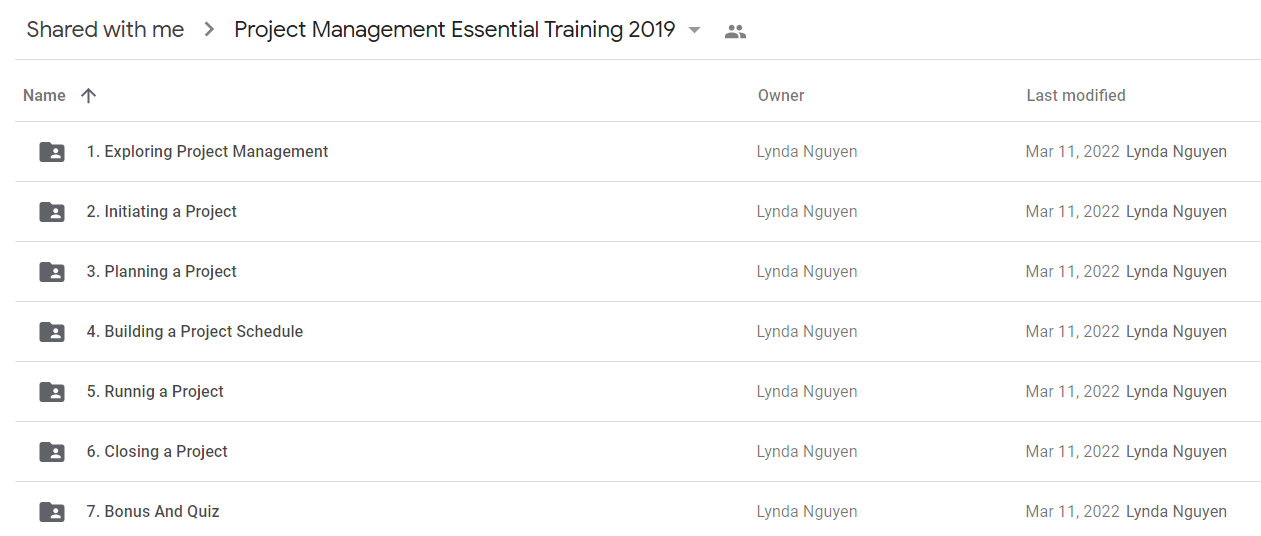Go back to Shared with me
The height and width of the screenshot is (536, 1261).
point(105,30)
